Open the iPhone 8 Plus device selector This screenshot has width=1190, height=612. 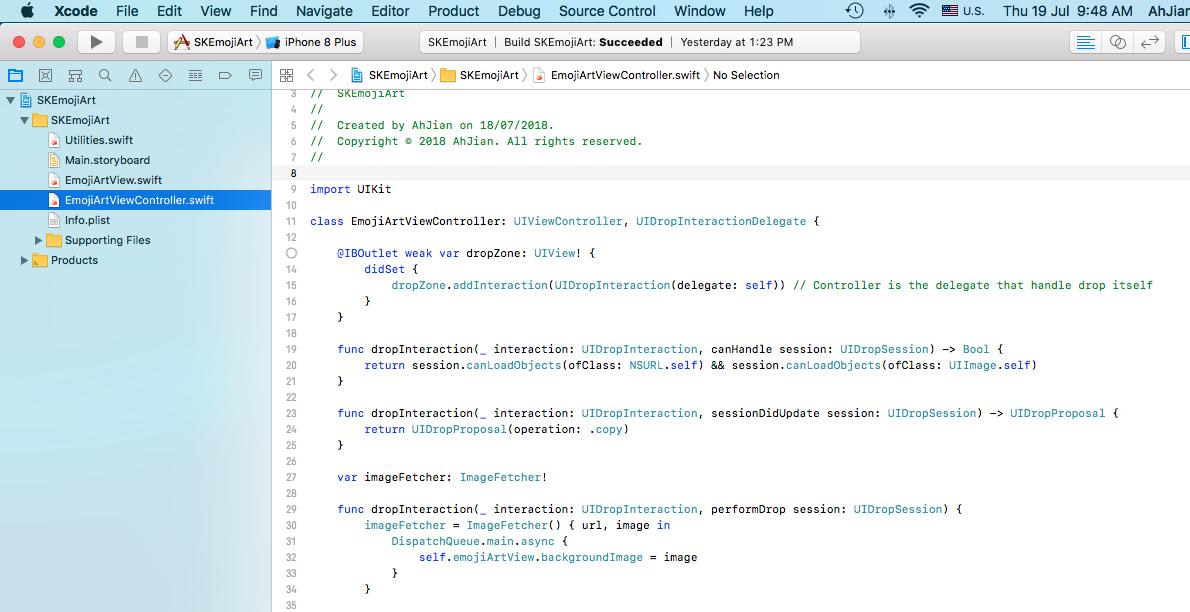pos(320,42)
